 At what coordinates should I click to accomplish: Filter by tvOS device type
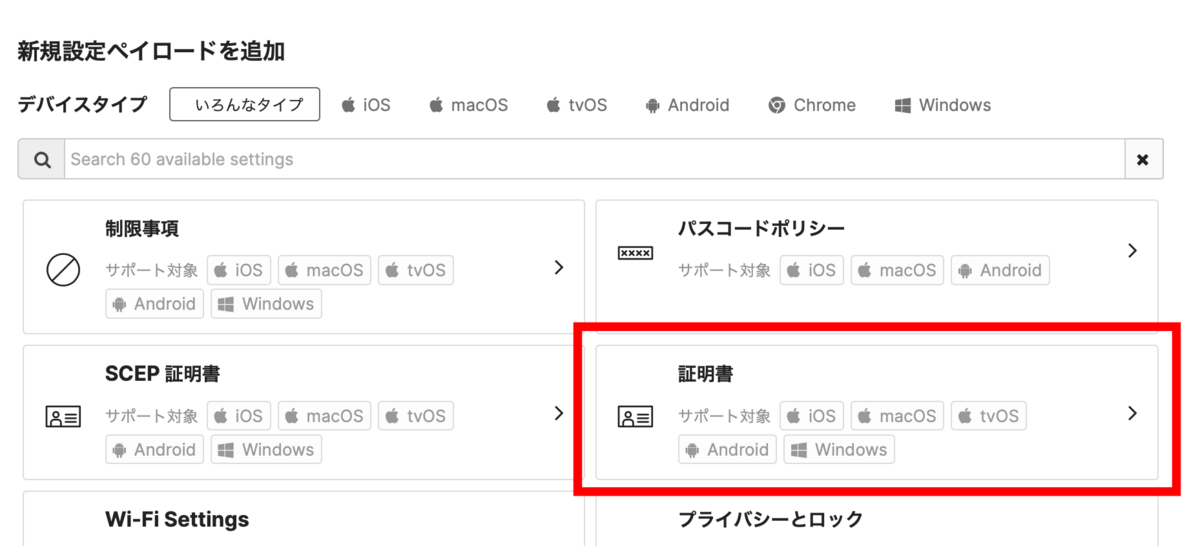pos(576,105)
